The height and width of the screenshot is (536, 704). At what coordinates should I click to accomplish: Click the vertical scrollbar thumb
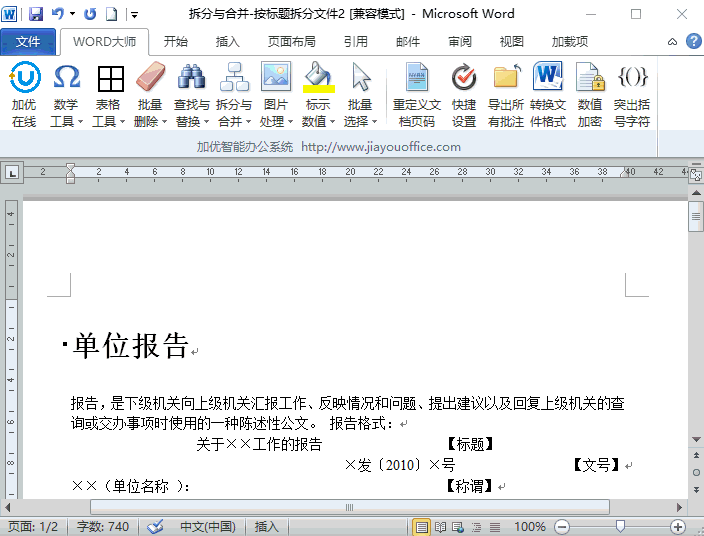(x=696, y=217)
